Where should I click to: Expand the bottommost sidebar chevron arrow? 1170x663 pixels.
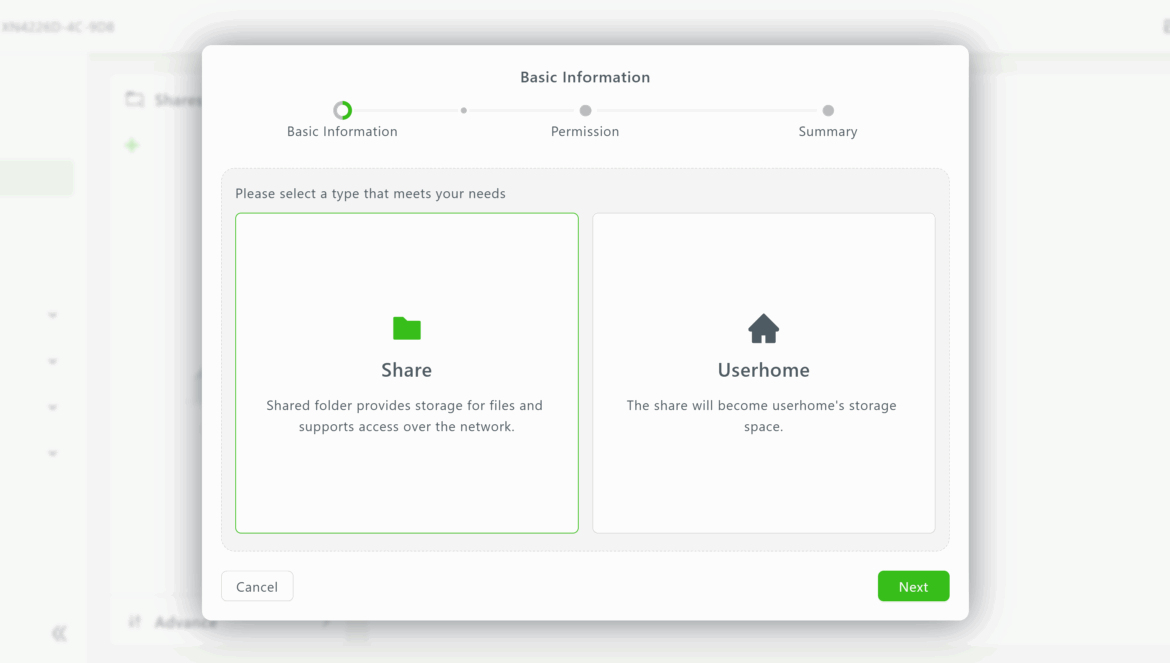click(53, 453)
